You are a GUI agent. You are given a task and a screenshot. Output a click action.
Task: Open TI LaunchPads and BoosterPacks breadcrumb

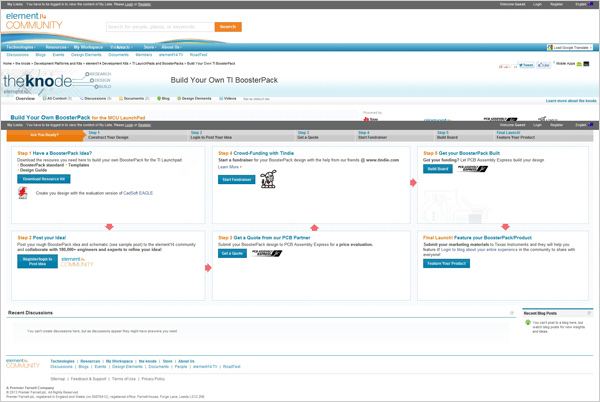[158, 63]
